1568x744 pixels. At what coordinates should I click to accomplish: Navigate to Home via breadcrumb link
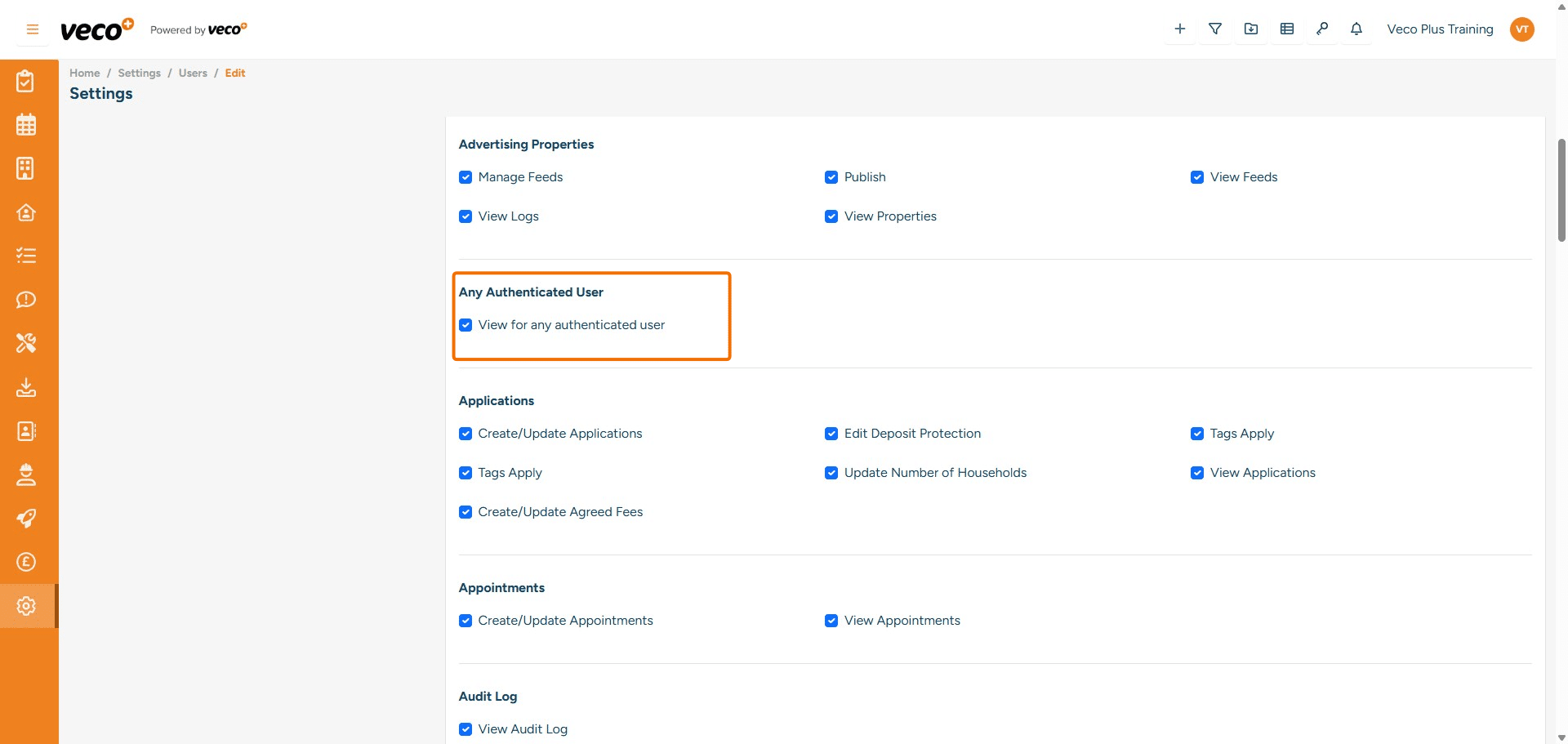(x=84, y=73)
